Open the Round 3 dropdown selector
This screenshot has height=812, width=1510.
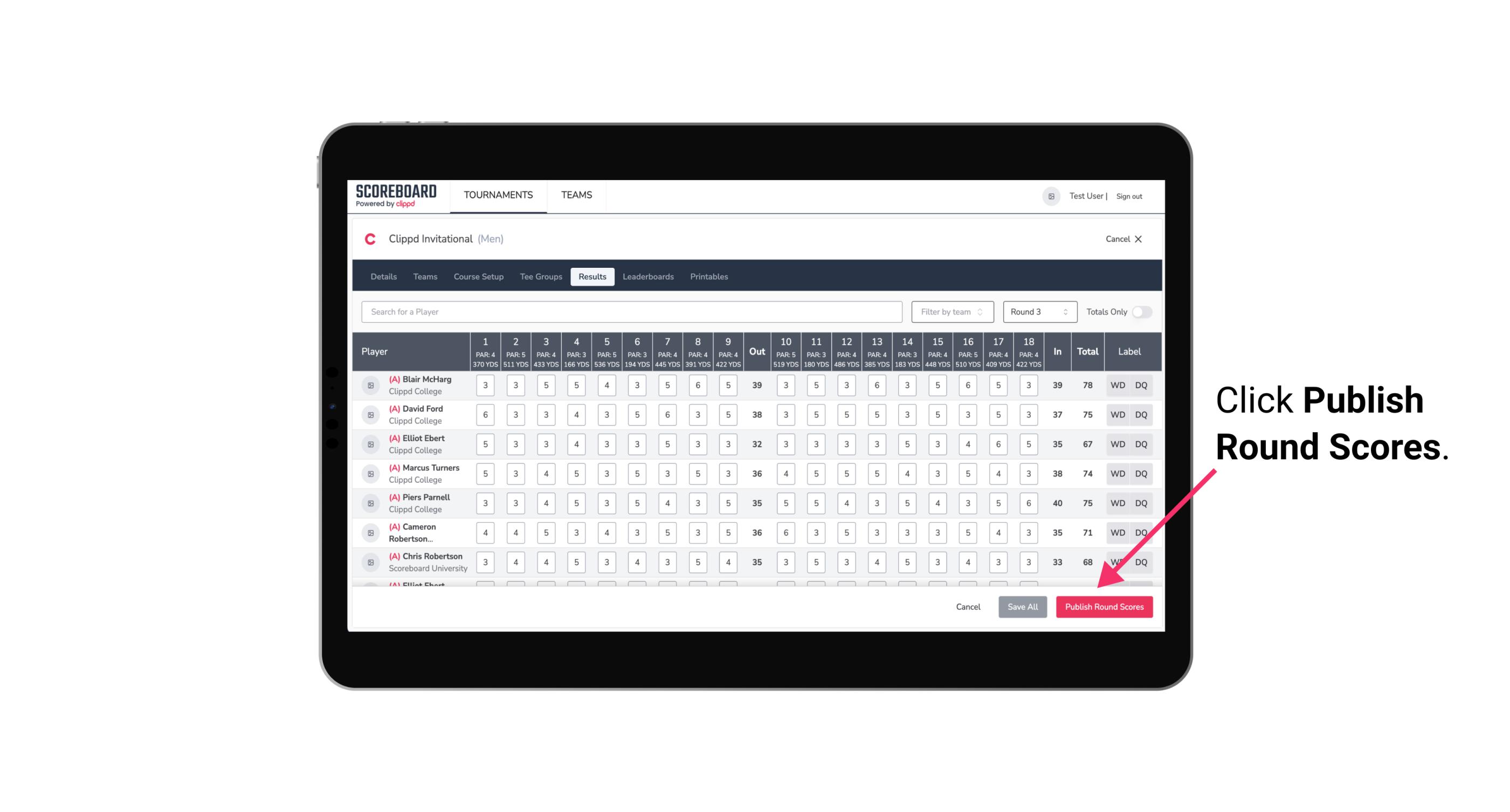click(1037, 311)
